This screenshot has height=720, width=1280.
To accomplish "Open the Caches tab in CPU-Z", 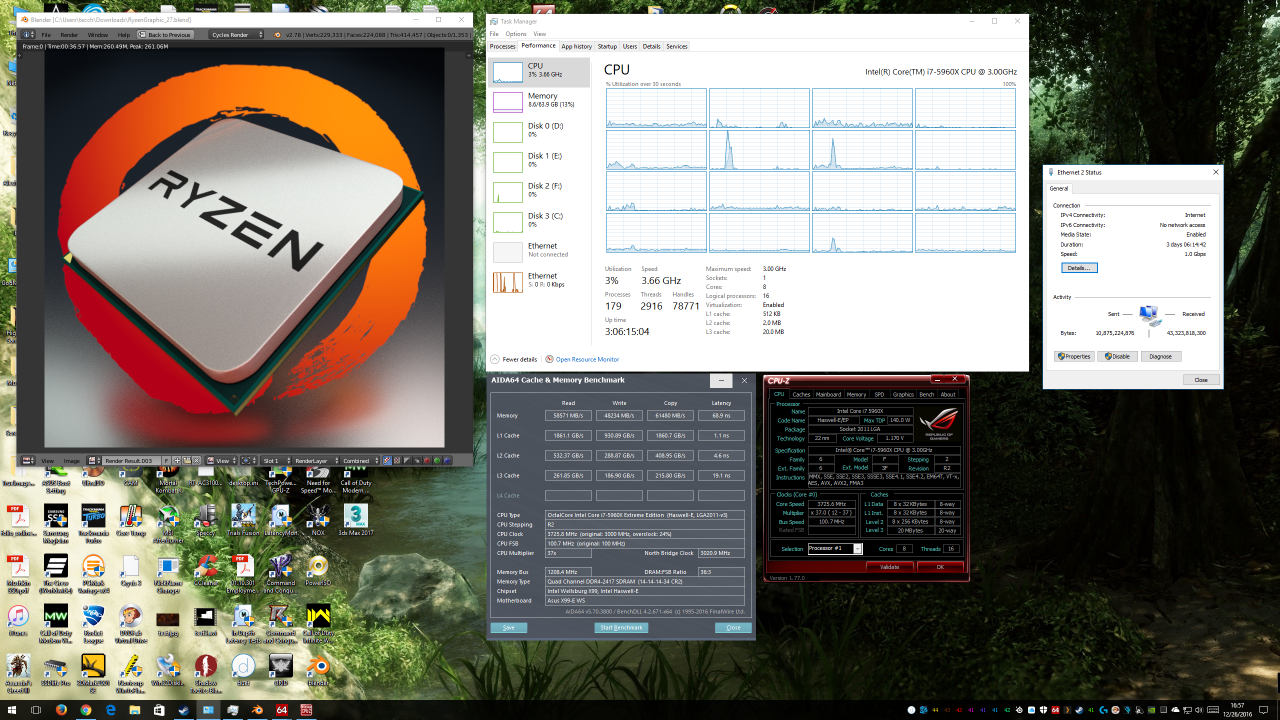I will pos(802,394).
